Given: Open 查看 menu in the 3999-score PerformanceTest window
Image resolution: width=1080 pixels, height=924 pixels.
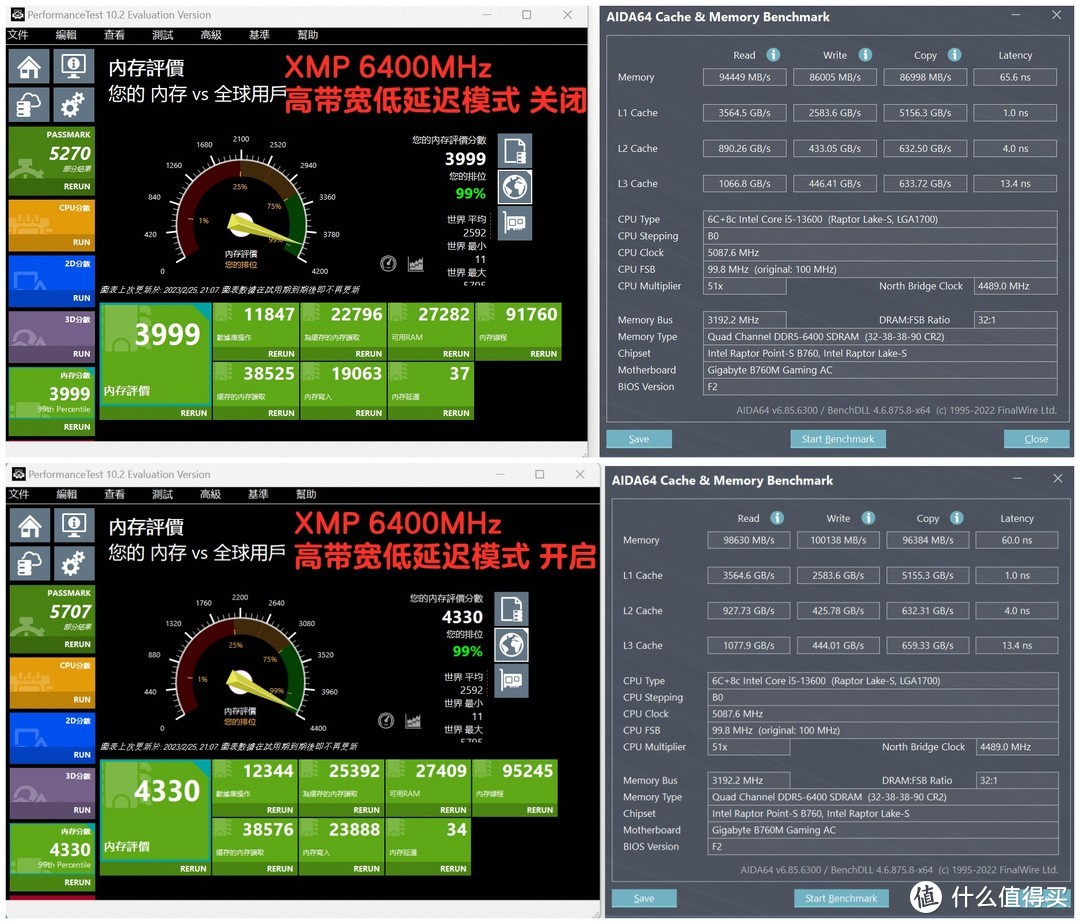Looking at the screenshot, I should point(114,35).
